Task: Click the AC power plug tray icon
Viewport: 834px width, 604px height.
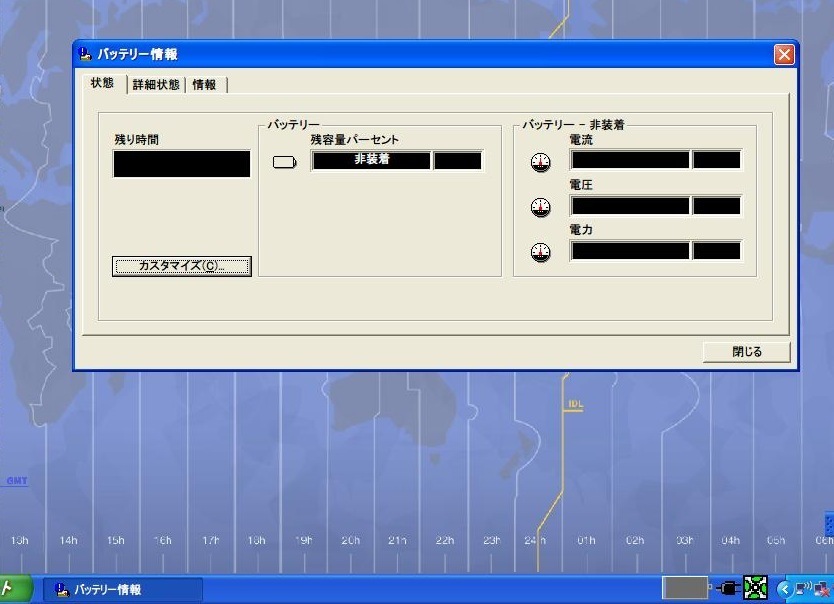Action: (726, 589)
